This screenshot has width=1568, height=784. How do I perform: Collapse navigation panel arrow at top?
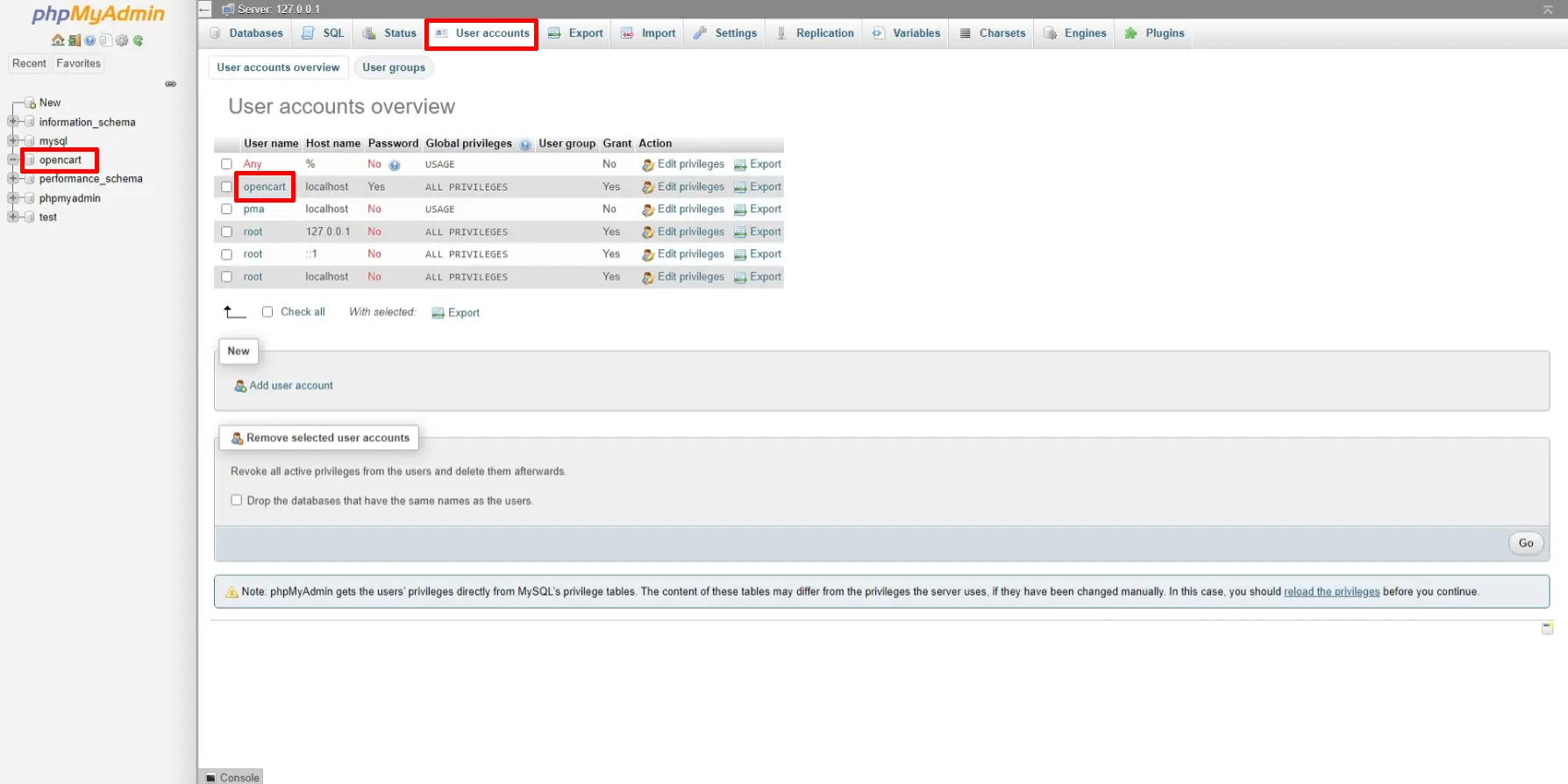(x=205, y=10)
